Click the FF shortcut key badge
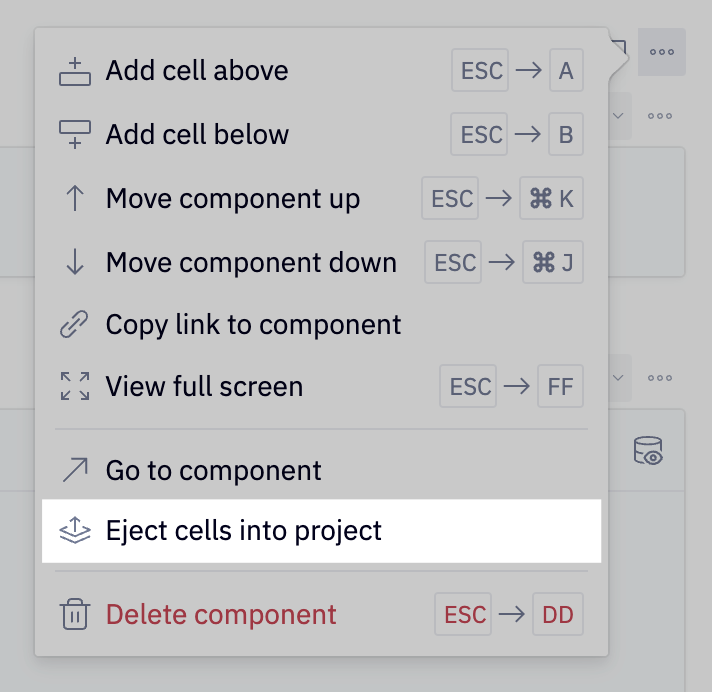 click(x=559, y=386)
